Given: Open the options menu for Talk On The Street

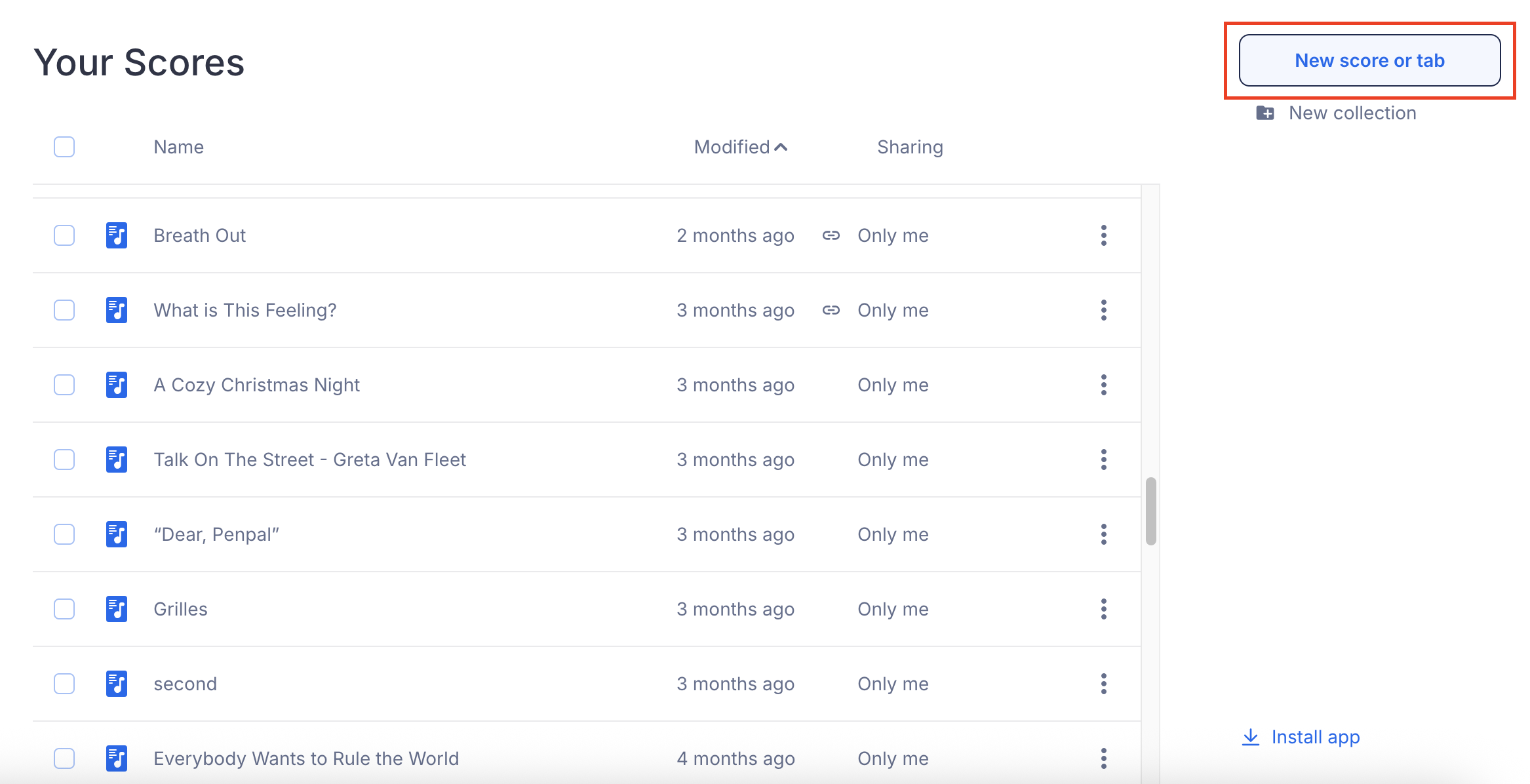Looking at the screenshot, I should tap(1104, 460).
